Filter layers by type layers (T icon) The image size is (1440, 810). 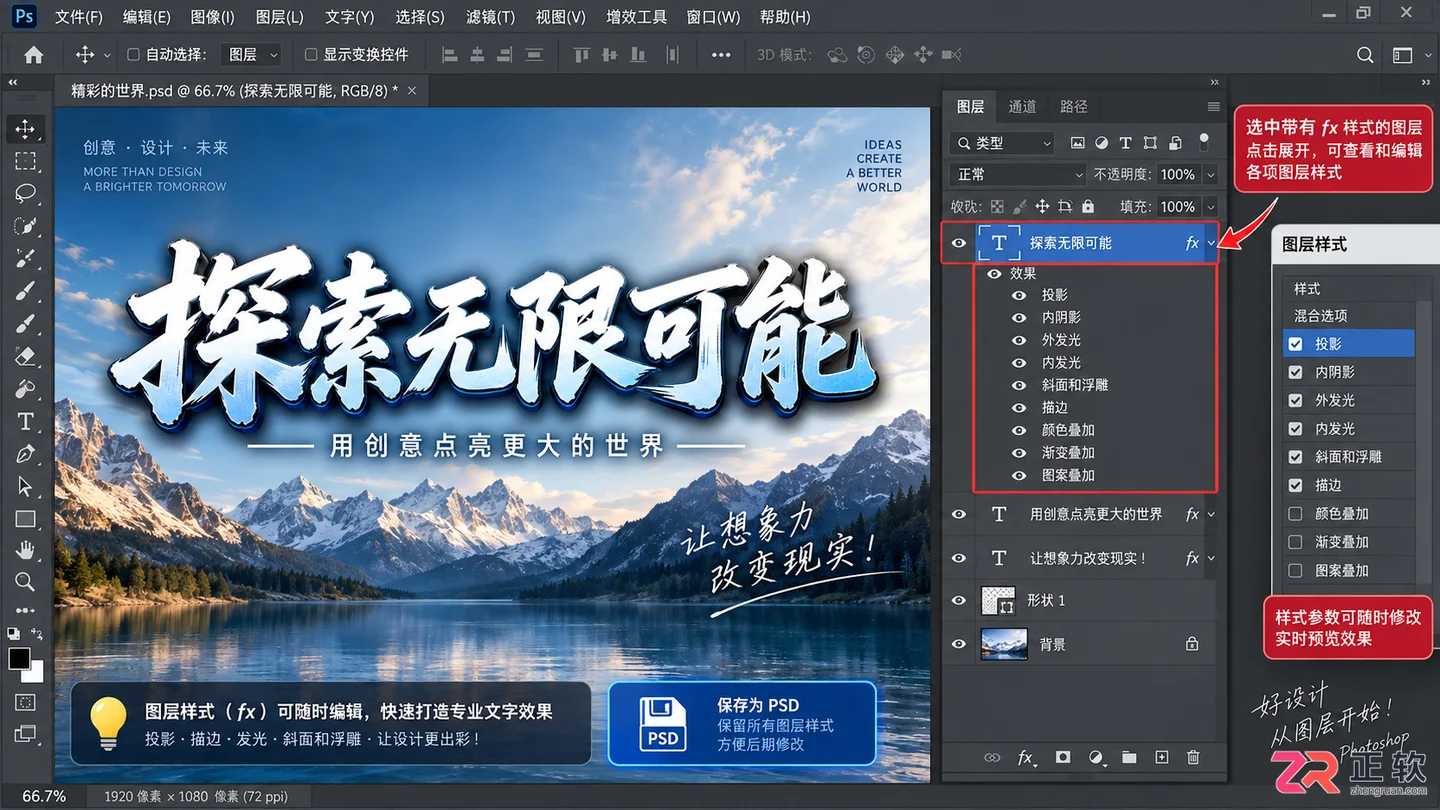pos(1125,143)
